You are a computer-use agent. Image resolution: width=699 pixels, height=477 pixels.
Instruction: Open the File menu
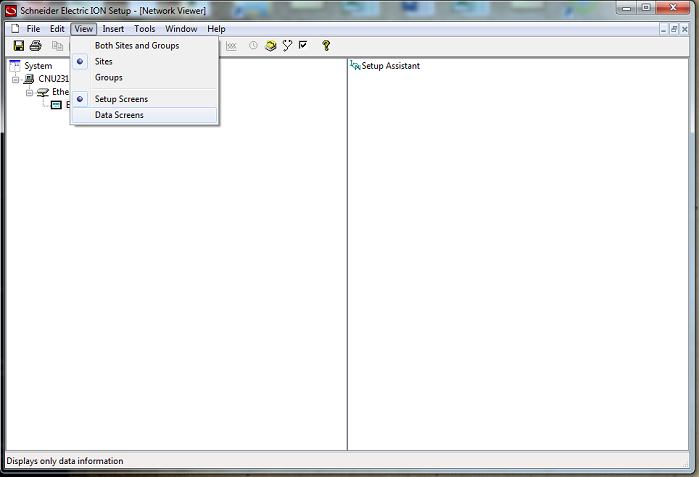[33, 29]
